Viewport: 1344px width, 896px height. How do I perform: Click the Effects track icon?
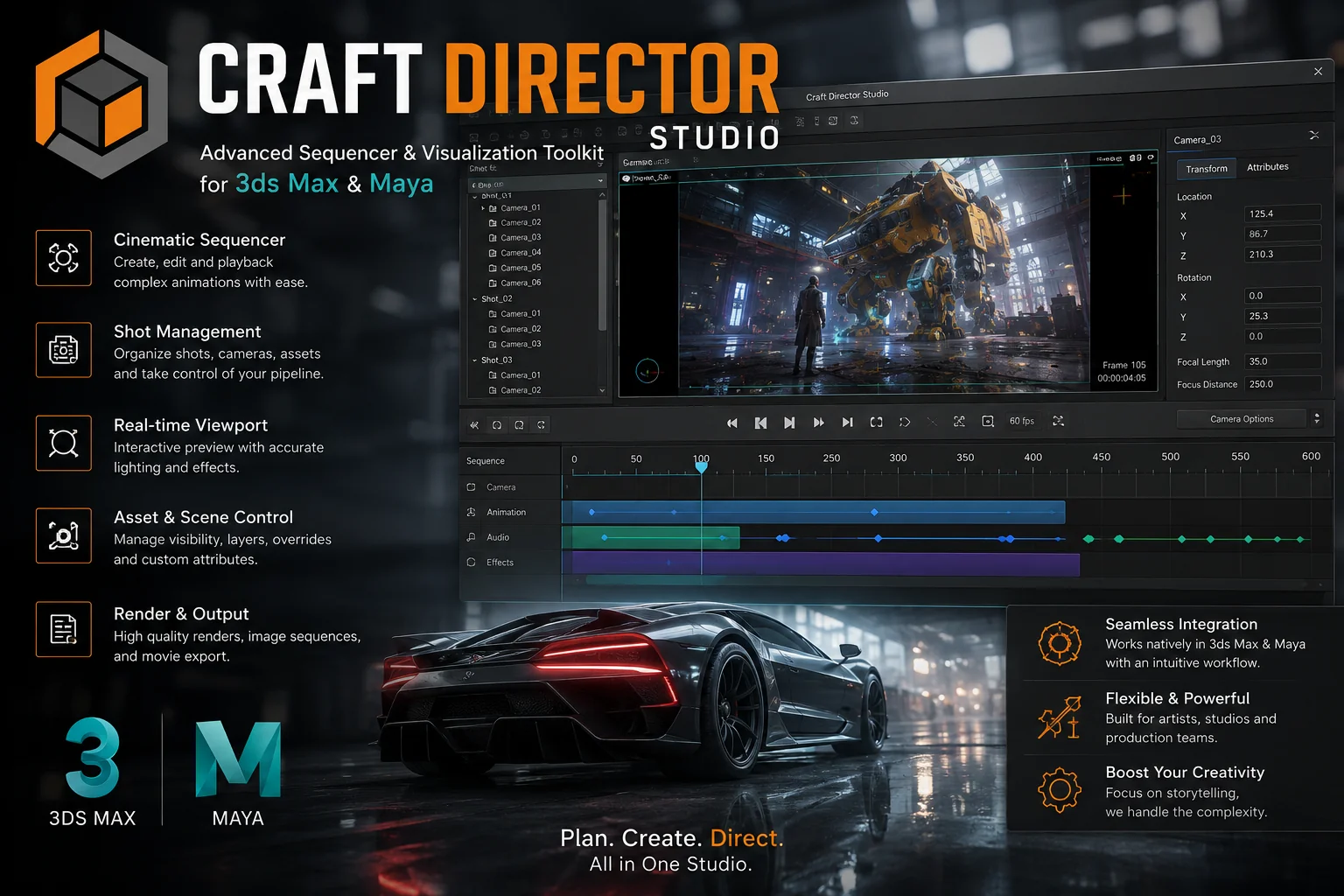pos(472,563)
